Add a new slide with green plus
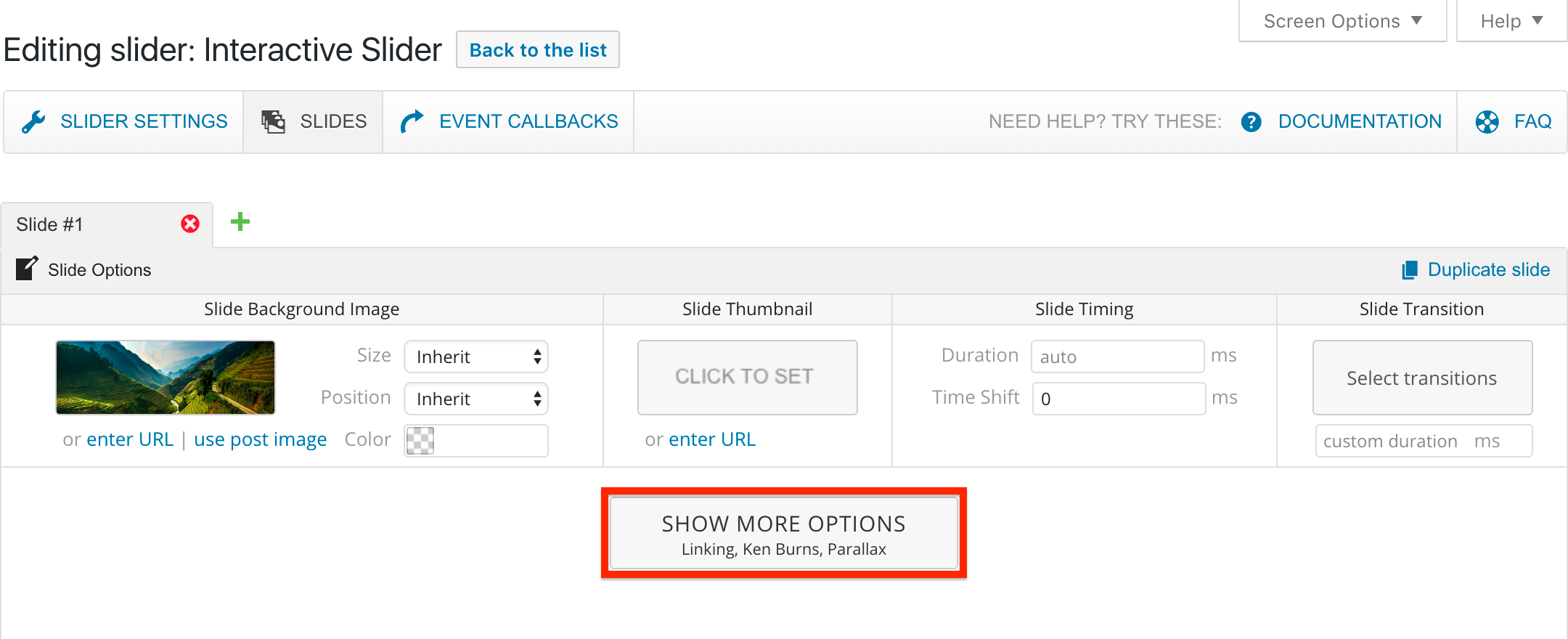The image size is (1568, 639). tap(240, 221)
